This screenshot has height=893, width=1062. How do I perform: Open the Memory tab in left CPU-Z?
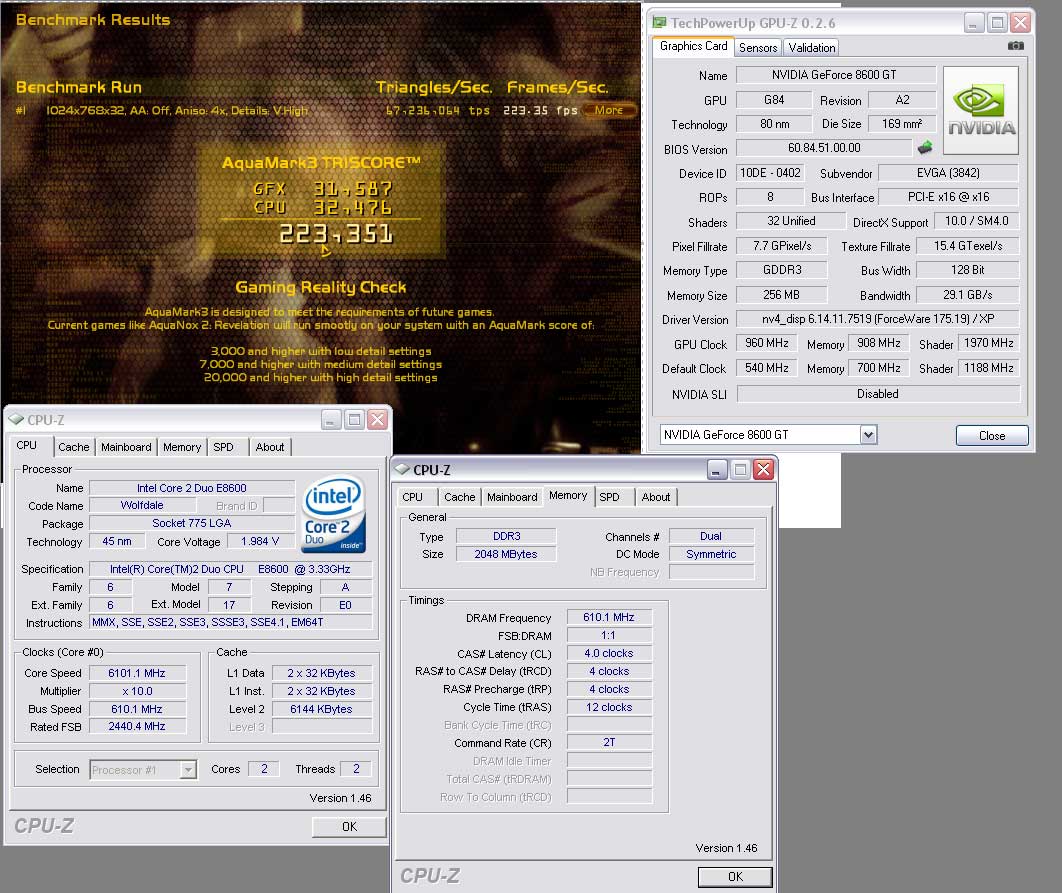tap(182, 447)
